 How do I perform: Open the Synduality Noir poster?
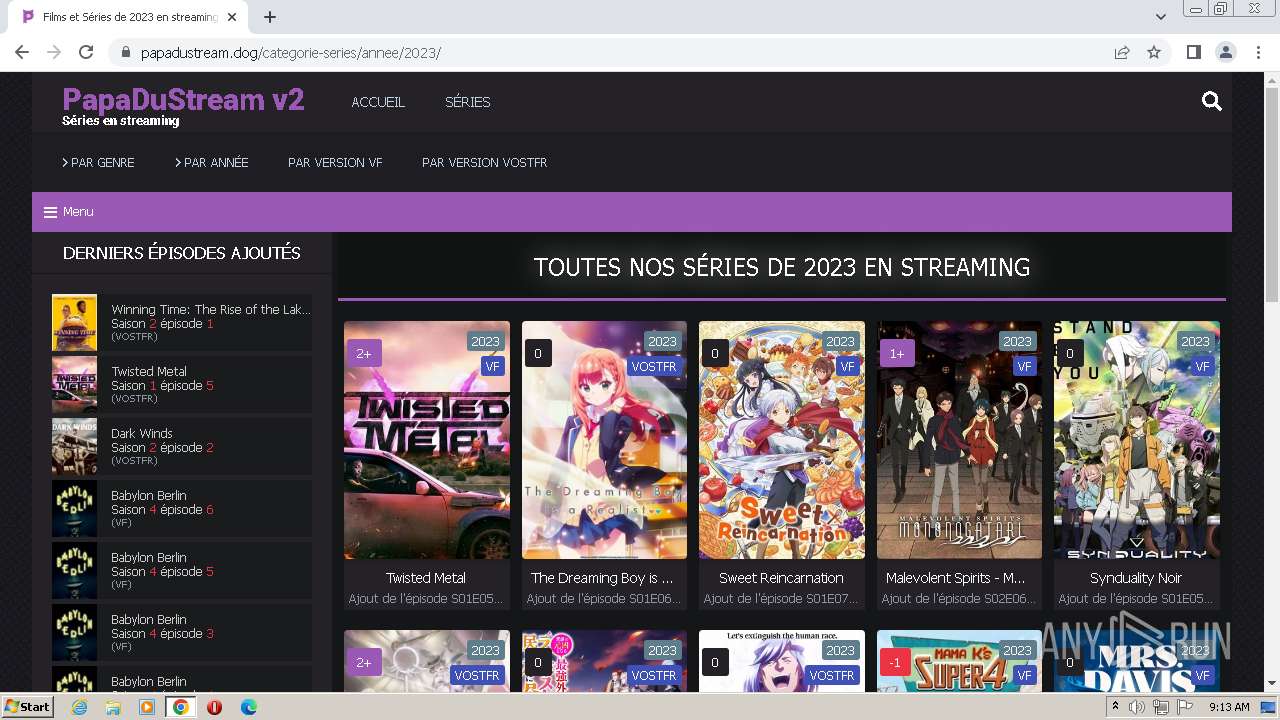point(1137,439)
